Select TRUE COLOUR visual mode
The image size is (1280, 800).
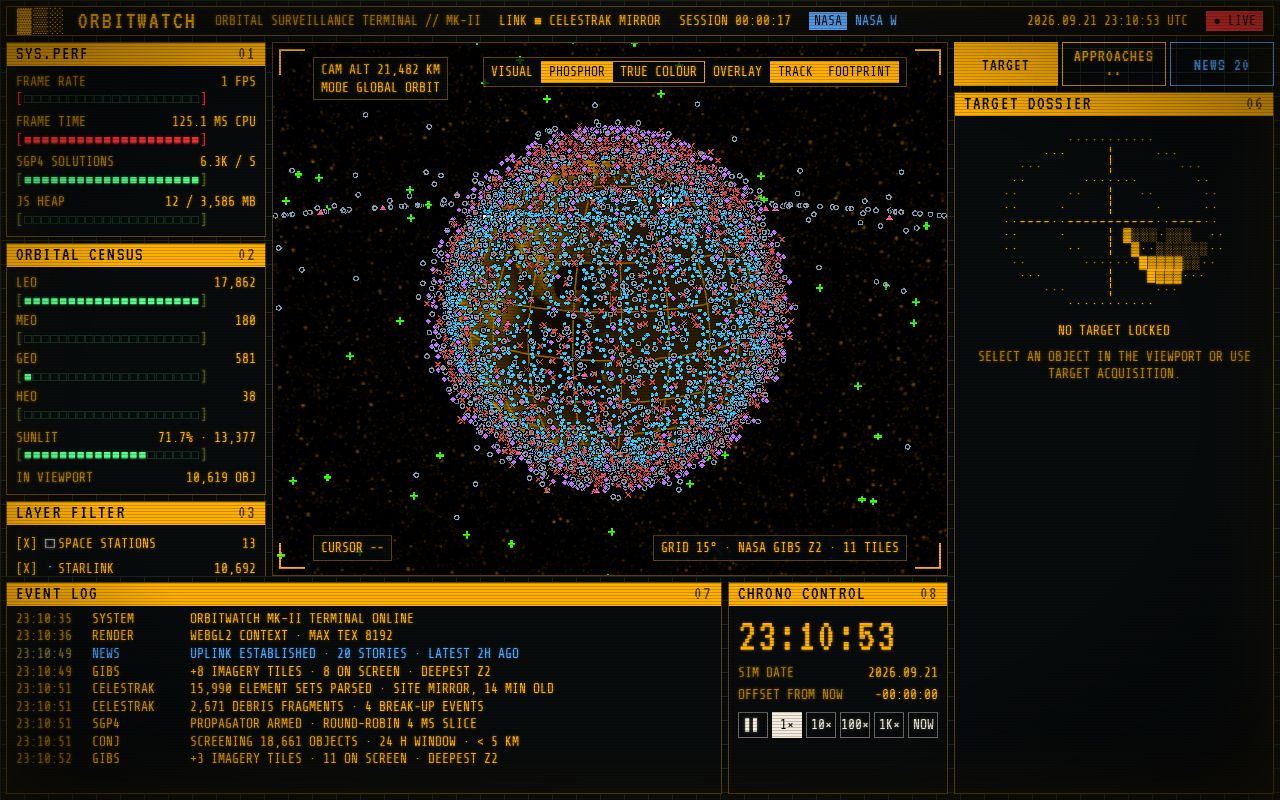(x=658, y=72)
